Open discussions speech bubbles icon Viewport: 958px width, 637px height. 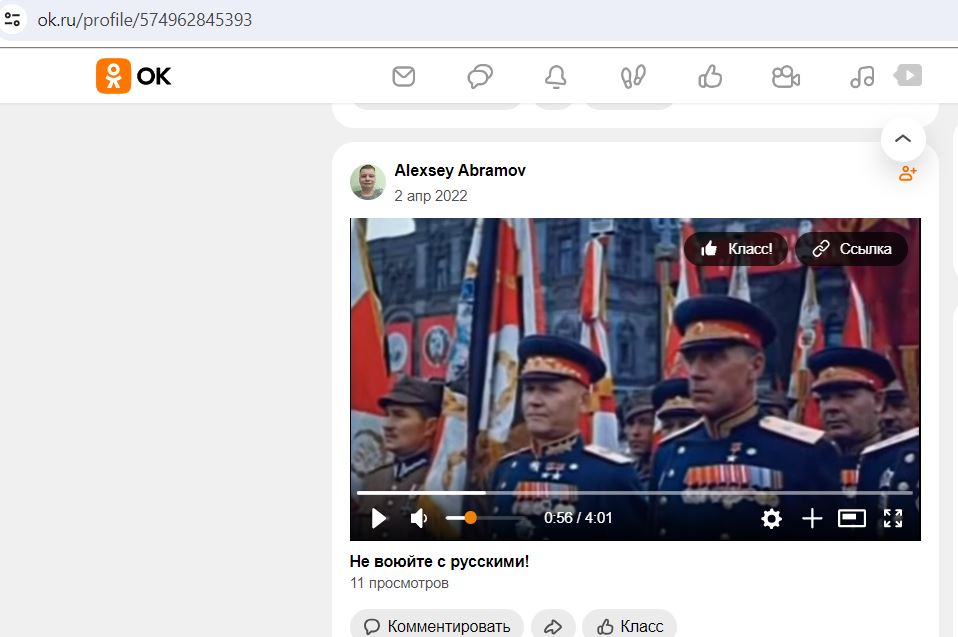(480, 77)
